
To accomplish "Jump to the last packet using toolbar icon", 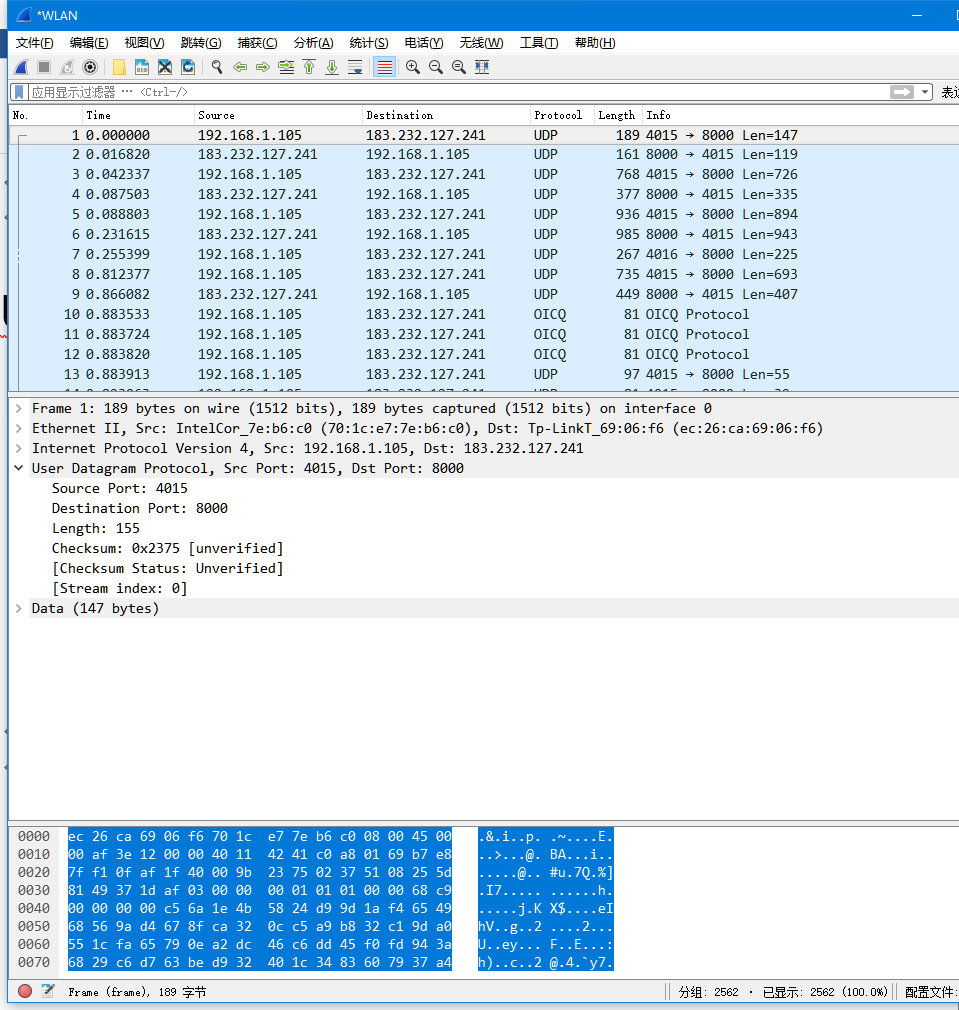I will 332,67.
